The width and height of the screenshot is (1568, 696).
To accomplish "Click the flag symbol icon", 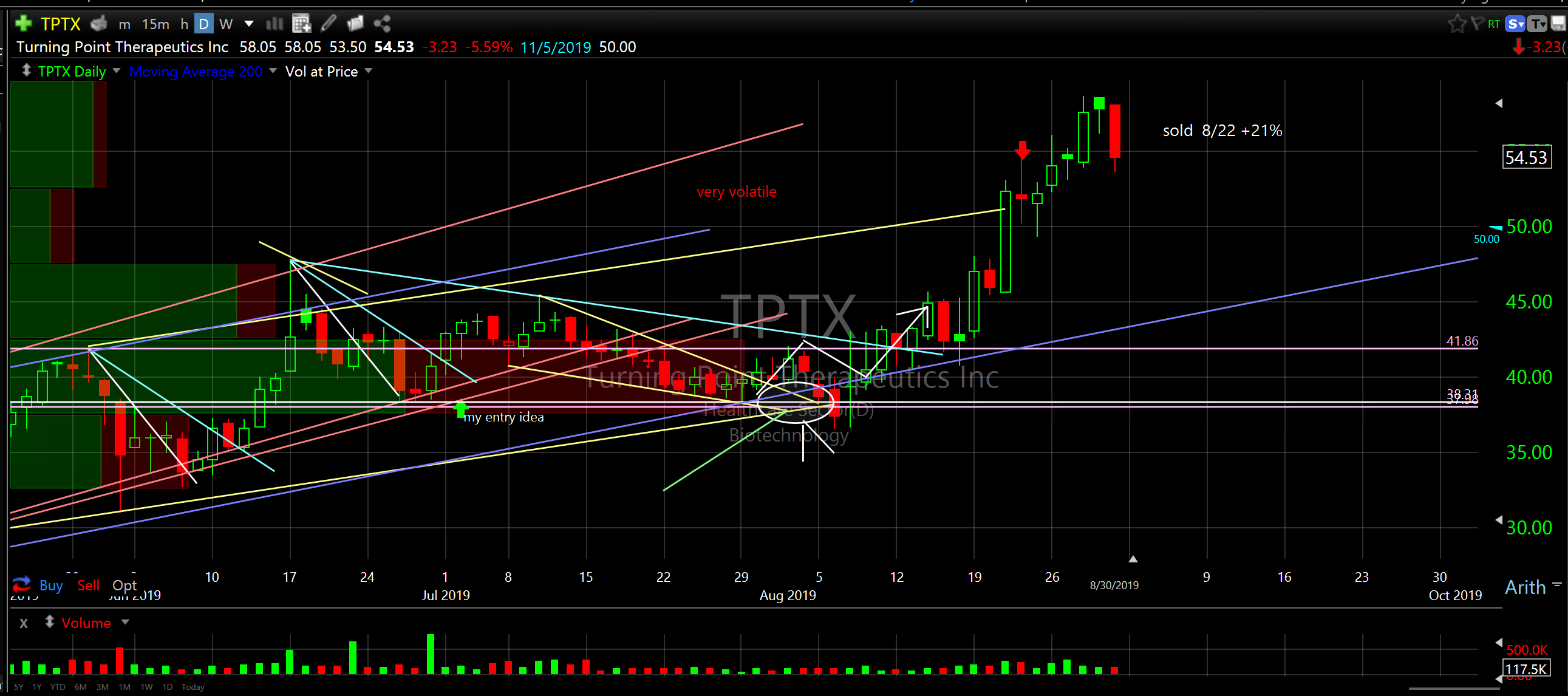I will point(1477,24).
